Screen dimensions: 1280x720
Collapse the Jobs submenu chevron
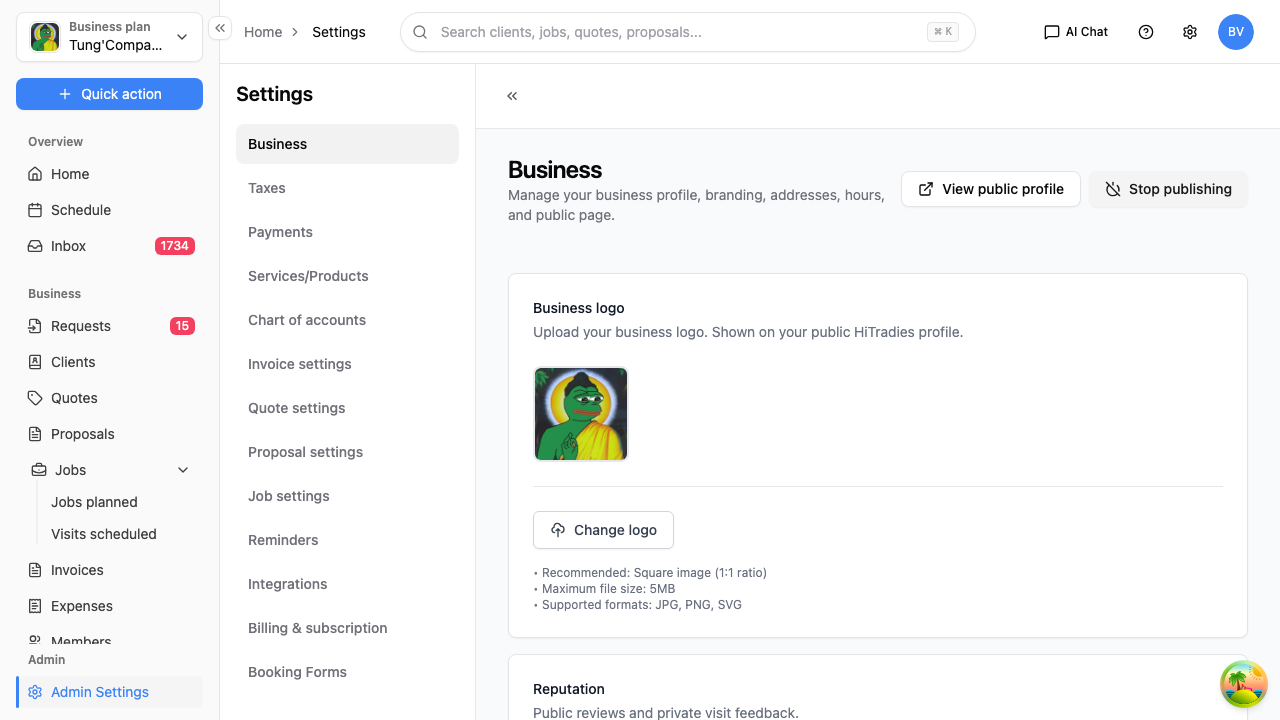[183, 470]
